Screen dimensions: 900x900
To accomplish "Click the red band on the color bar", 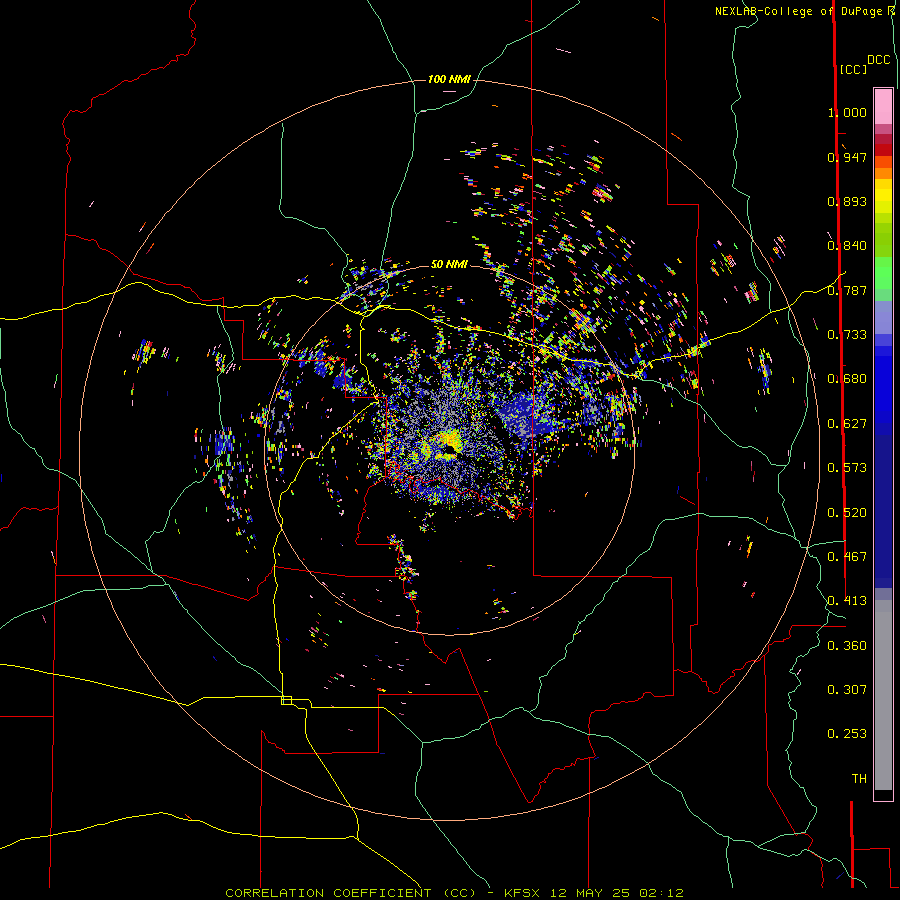I will [883, 149].
